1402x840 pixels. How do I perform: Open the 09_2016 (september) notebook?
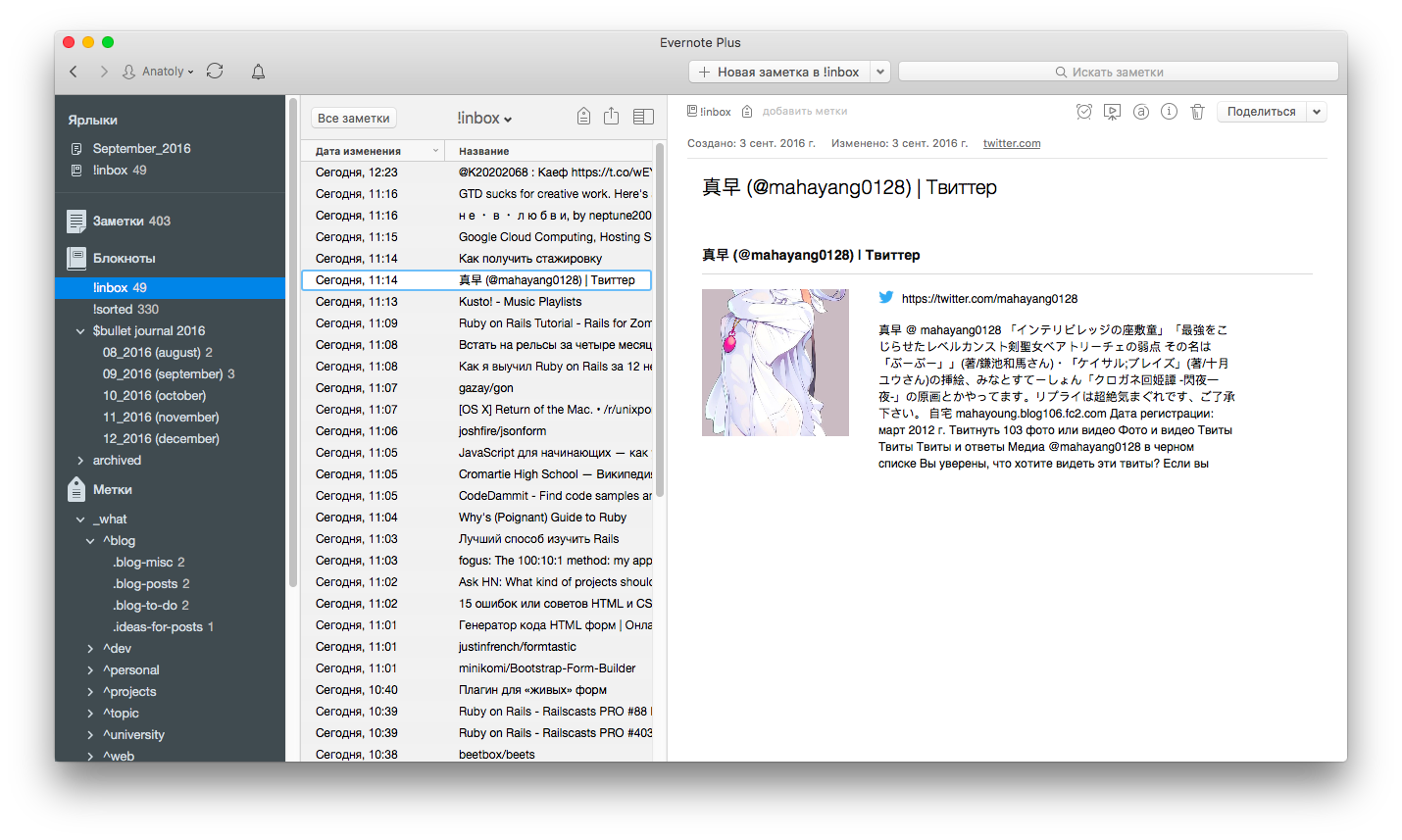point(170,374)
